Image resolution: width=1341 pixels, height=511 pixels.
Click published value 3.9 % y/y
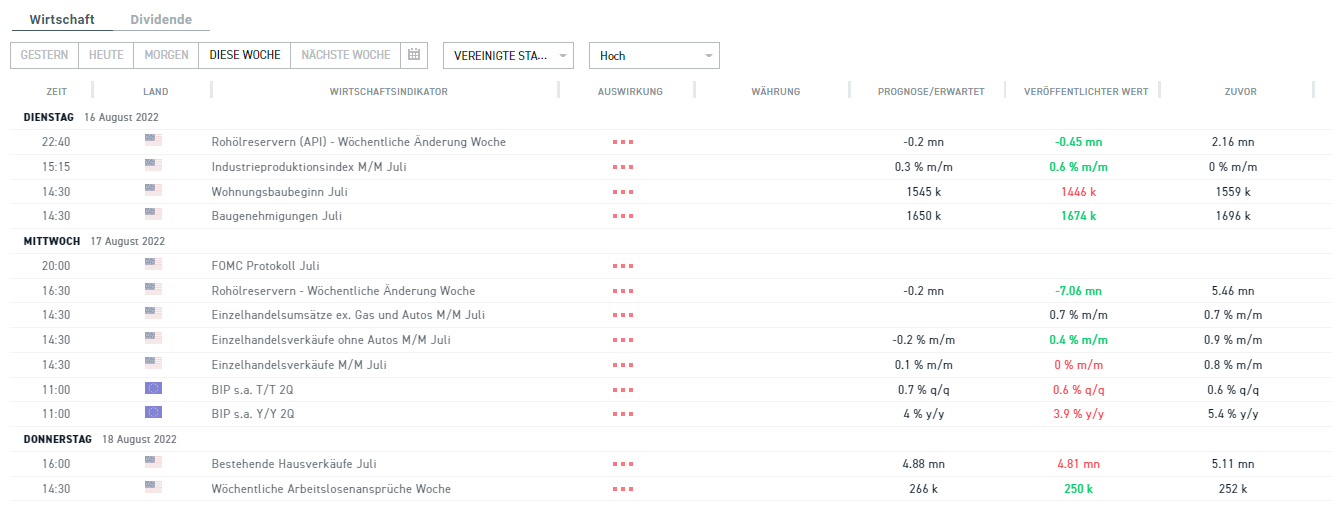pyautogui.click(x=1079, y=414)
